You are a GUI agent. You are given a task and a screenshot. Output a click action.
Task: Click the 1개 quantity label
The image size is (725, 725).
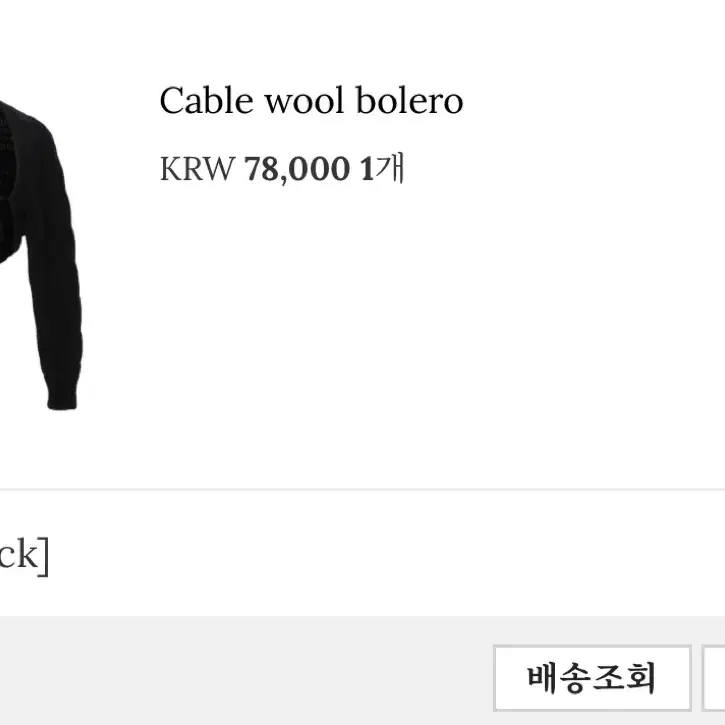(382, 168)
